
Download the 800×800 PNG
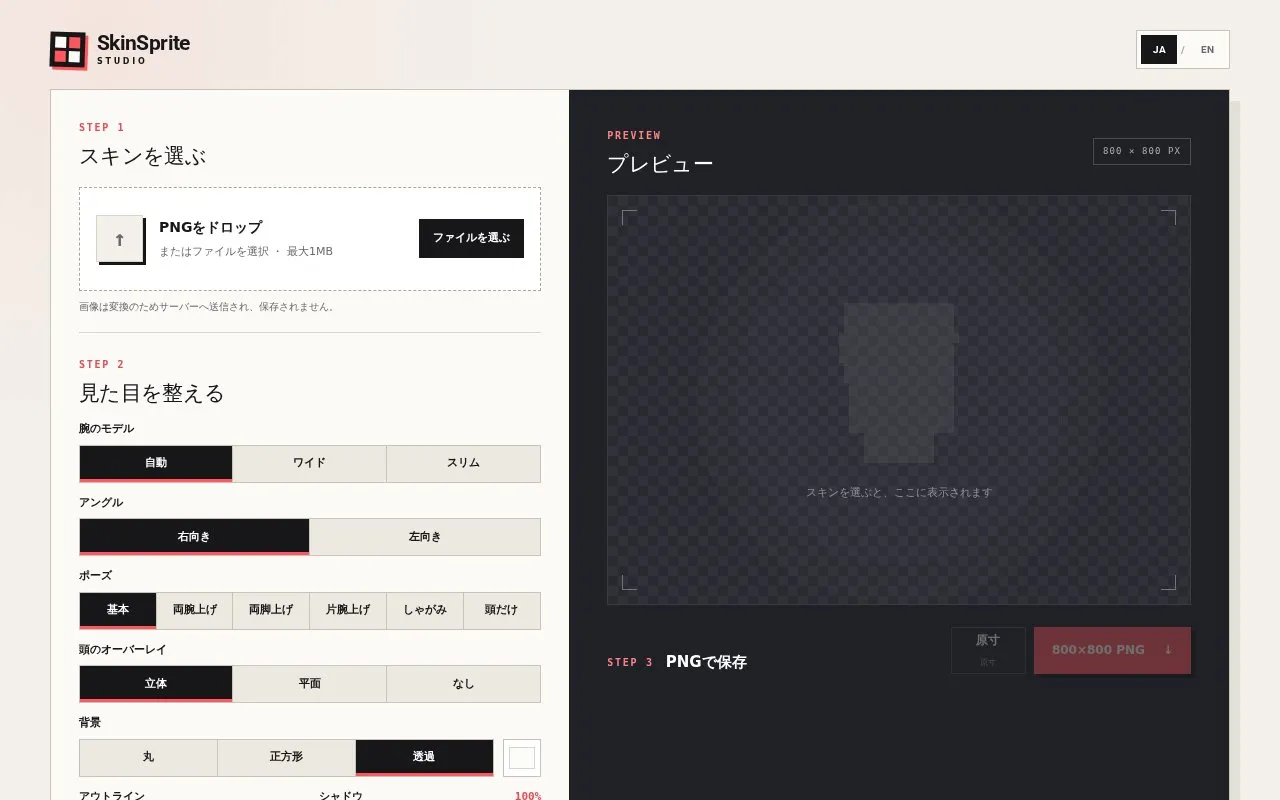tap(1112, 650)
